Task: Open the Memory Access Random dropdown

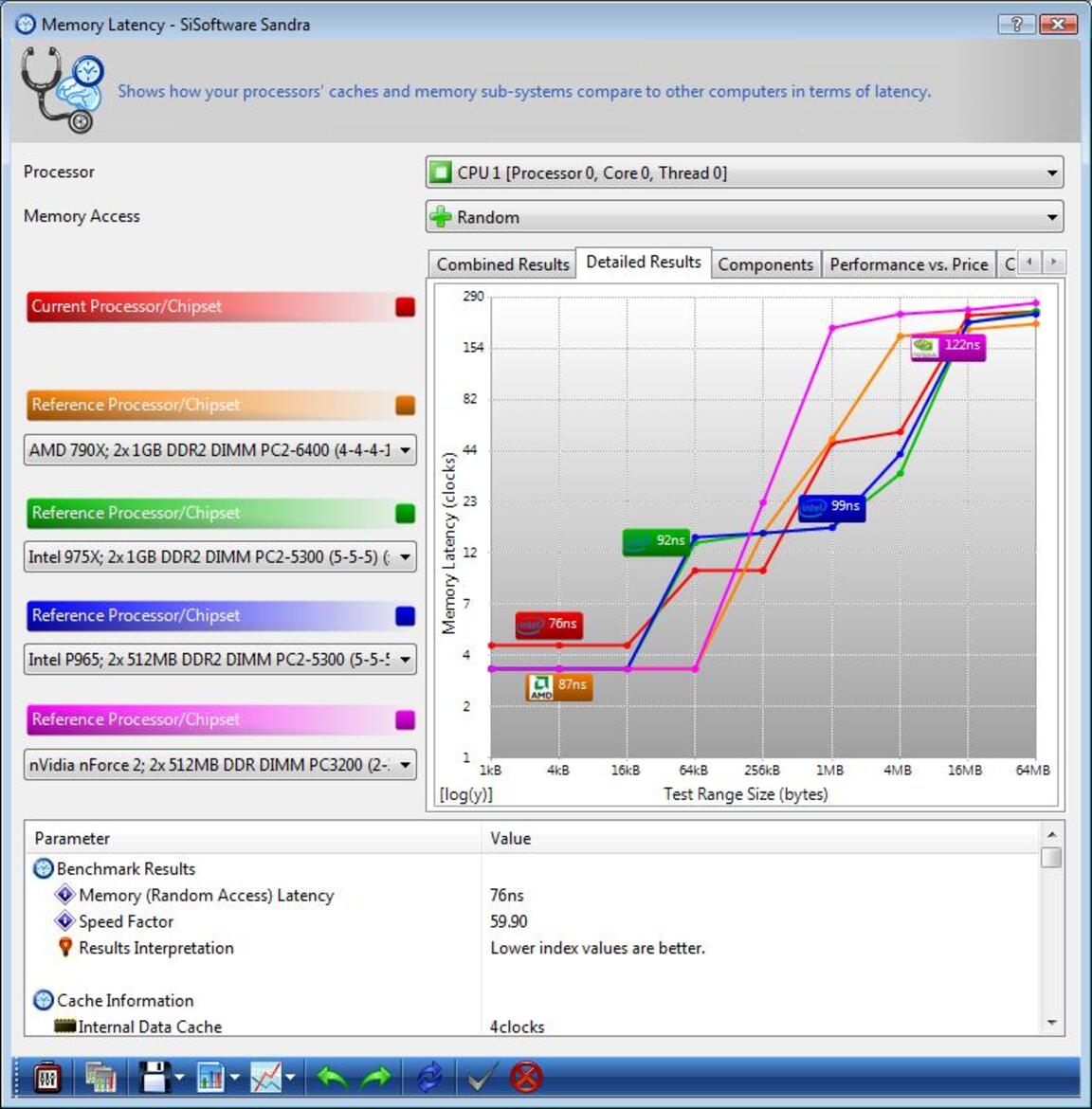Action: point(744,216)
